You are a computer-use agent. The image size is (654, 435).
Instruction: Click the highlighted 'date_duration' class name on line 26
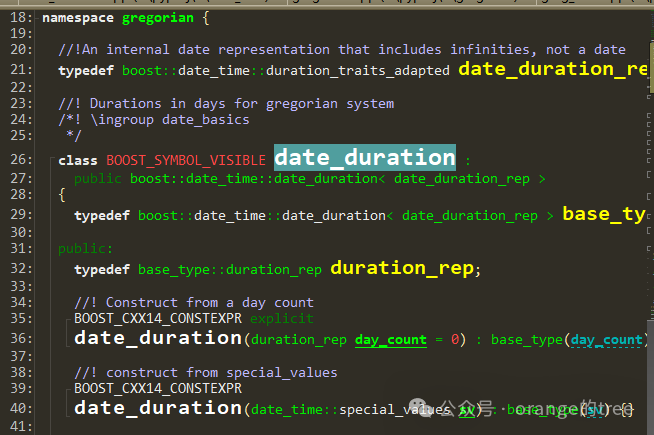coord(365,158)
